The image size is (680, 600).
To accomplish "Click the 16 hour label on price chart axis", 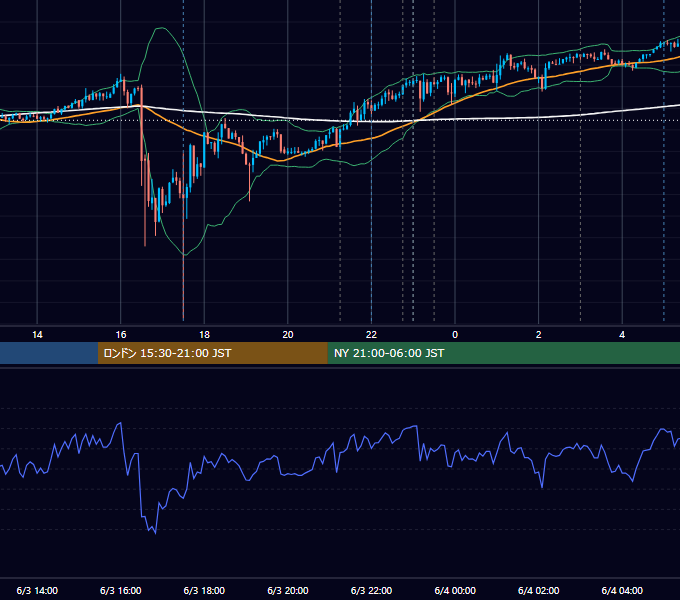I will tap(121, 335).
